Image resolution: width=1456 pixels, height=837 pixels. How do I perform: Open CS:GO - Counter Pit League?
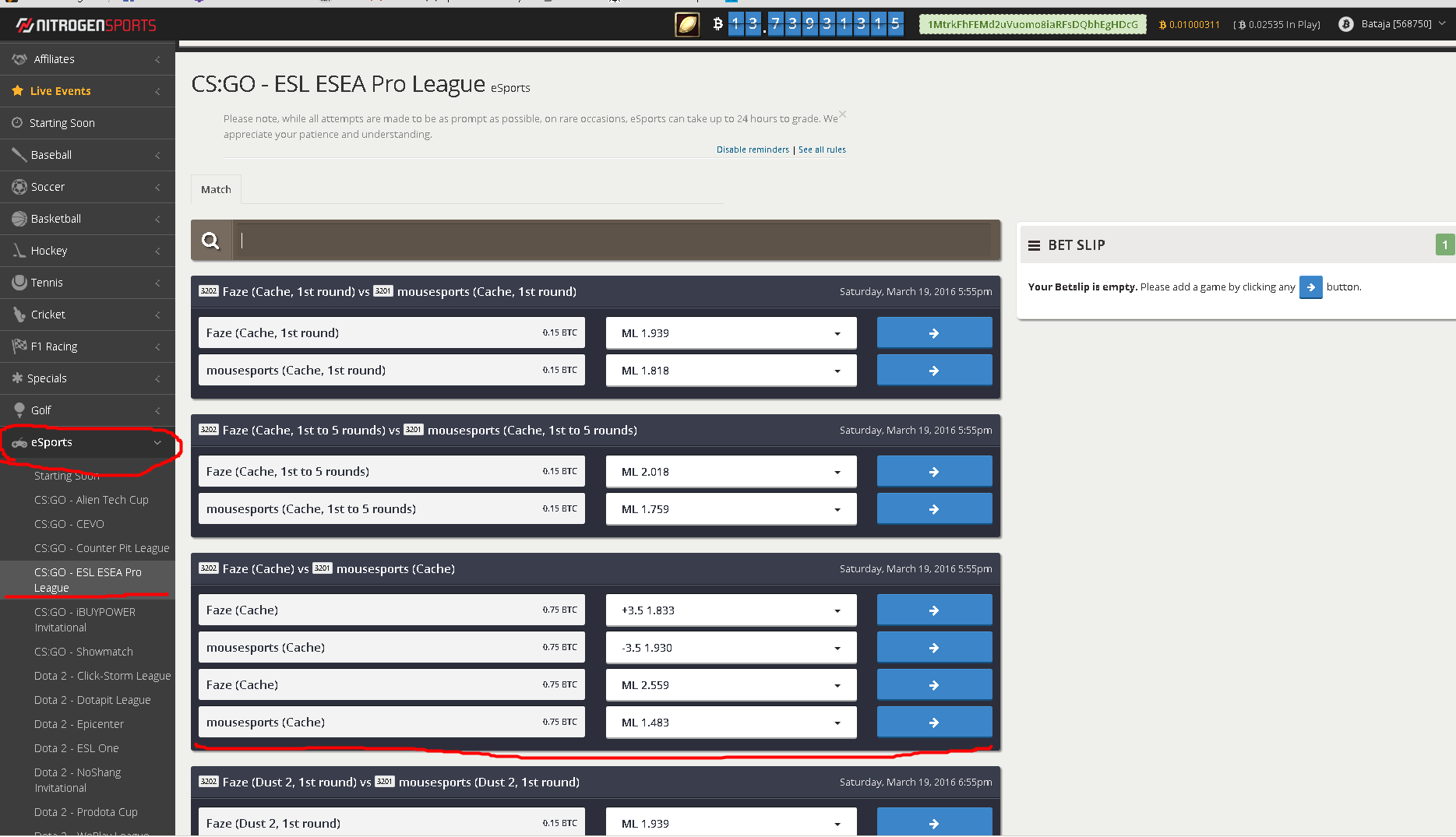point(101,548)
